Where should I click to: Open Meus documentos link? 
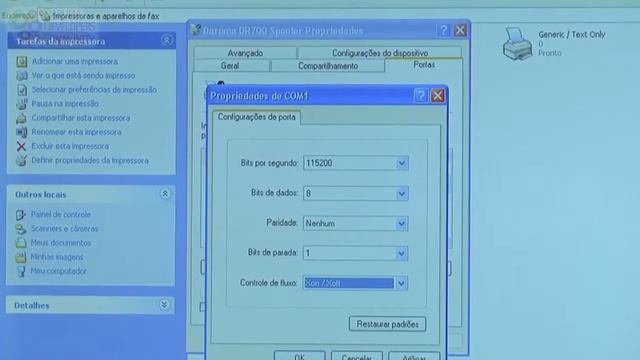61,243
